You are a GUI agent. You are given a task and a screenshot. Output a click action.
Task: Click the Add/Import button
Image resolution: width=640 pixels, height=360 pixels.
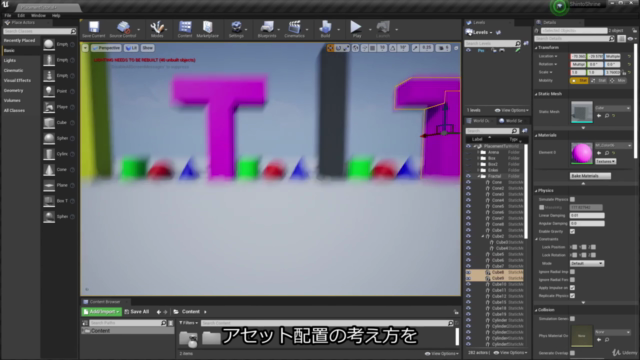[101, 312]
